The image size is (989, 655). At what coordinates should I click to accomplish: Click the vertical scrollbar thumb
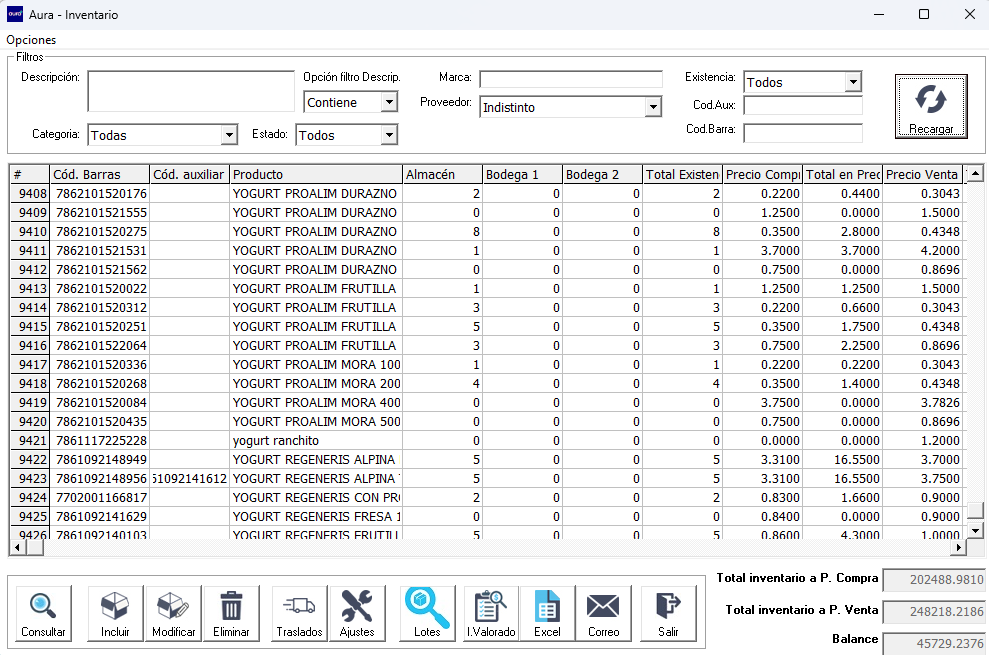975,510
